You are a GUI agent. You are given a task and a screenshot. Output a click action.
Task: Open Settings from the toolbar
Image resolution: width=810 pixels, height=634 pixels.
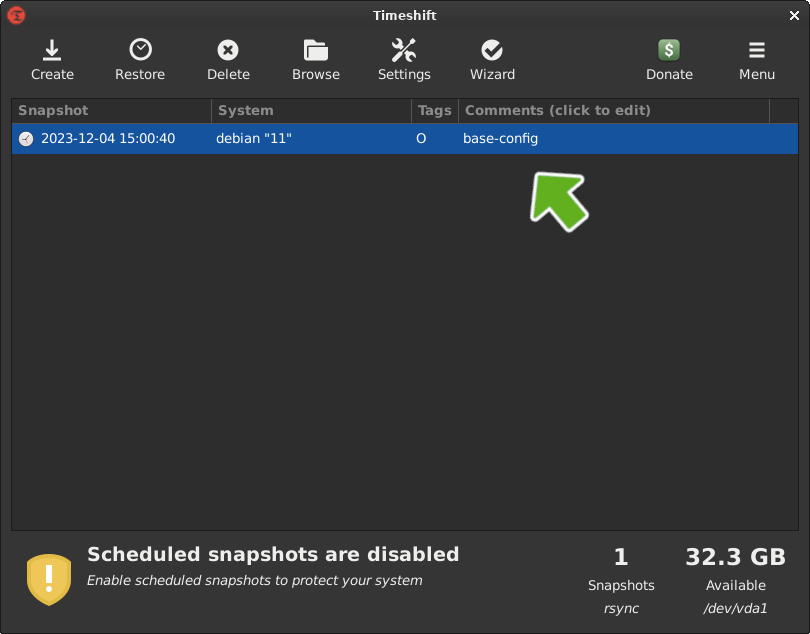tap(404, 50)
